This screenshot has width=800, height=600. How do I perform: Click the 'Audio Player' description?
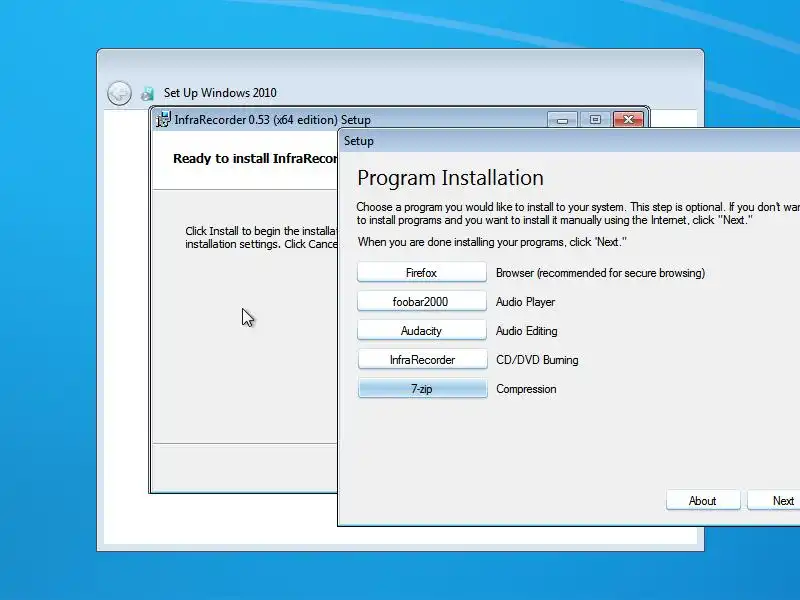(x=525, y=302)
